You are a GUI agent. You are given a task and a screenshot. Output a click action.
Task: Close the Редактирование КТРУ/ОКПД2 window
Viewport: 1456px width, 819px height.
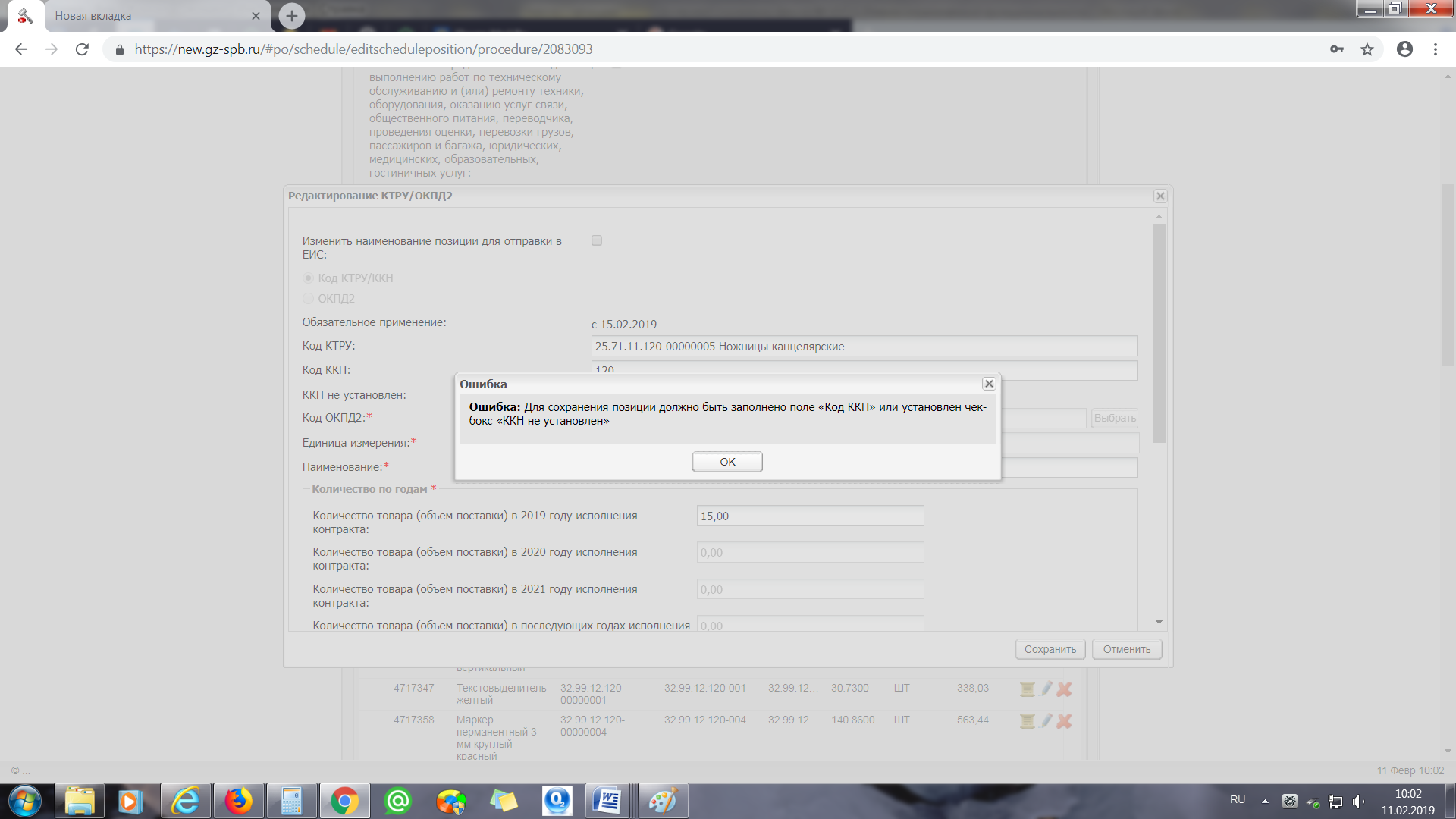coord(1159,196)
